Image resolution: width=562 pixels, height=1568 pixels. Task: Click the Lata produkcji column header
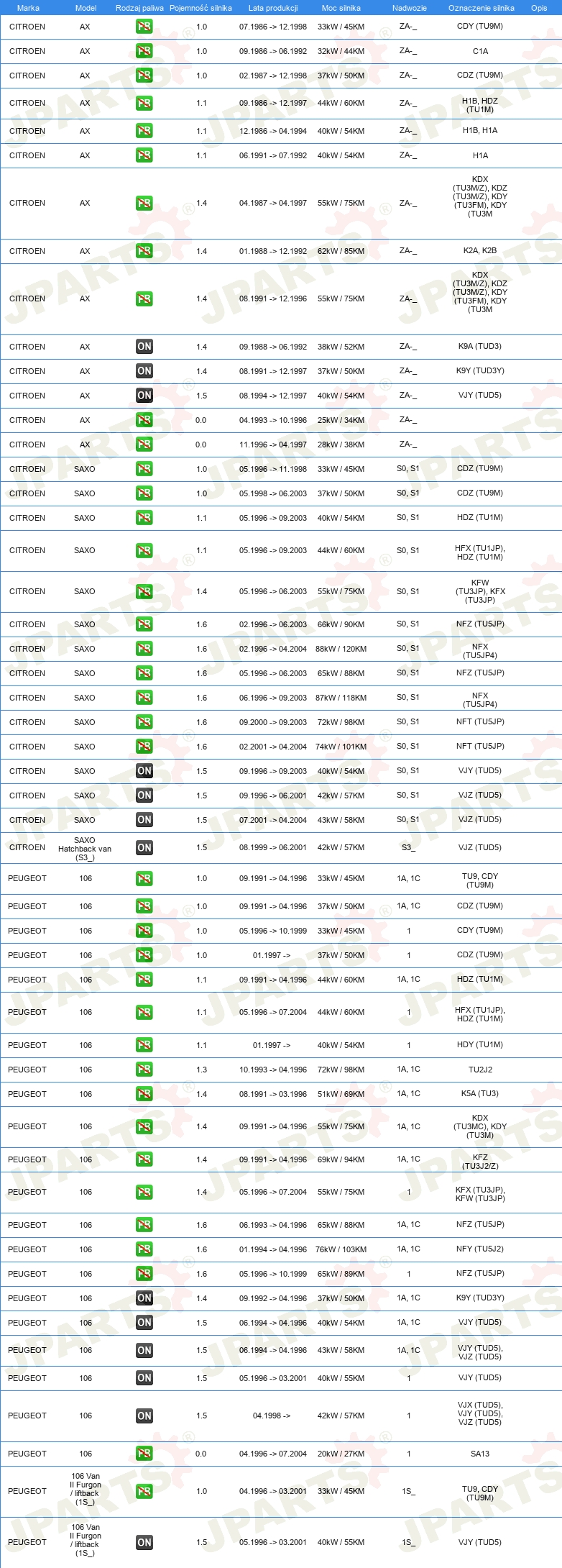click(x=273, y=8)
